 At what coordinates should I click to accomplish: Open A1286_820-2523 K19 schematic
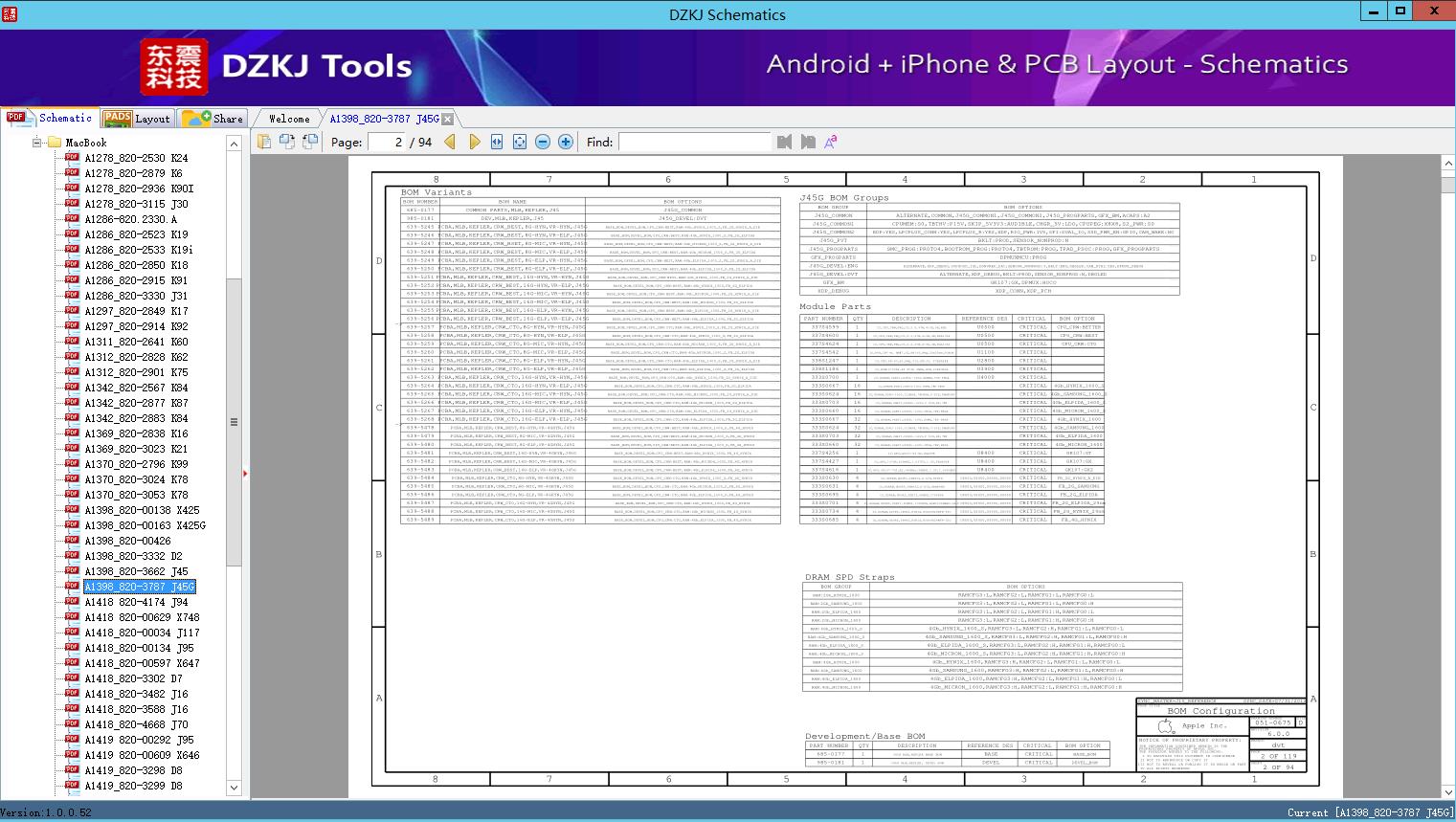[136, 234]
